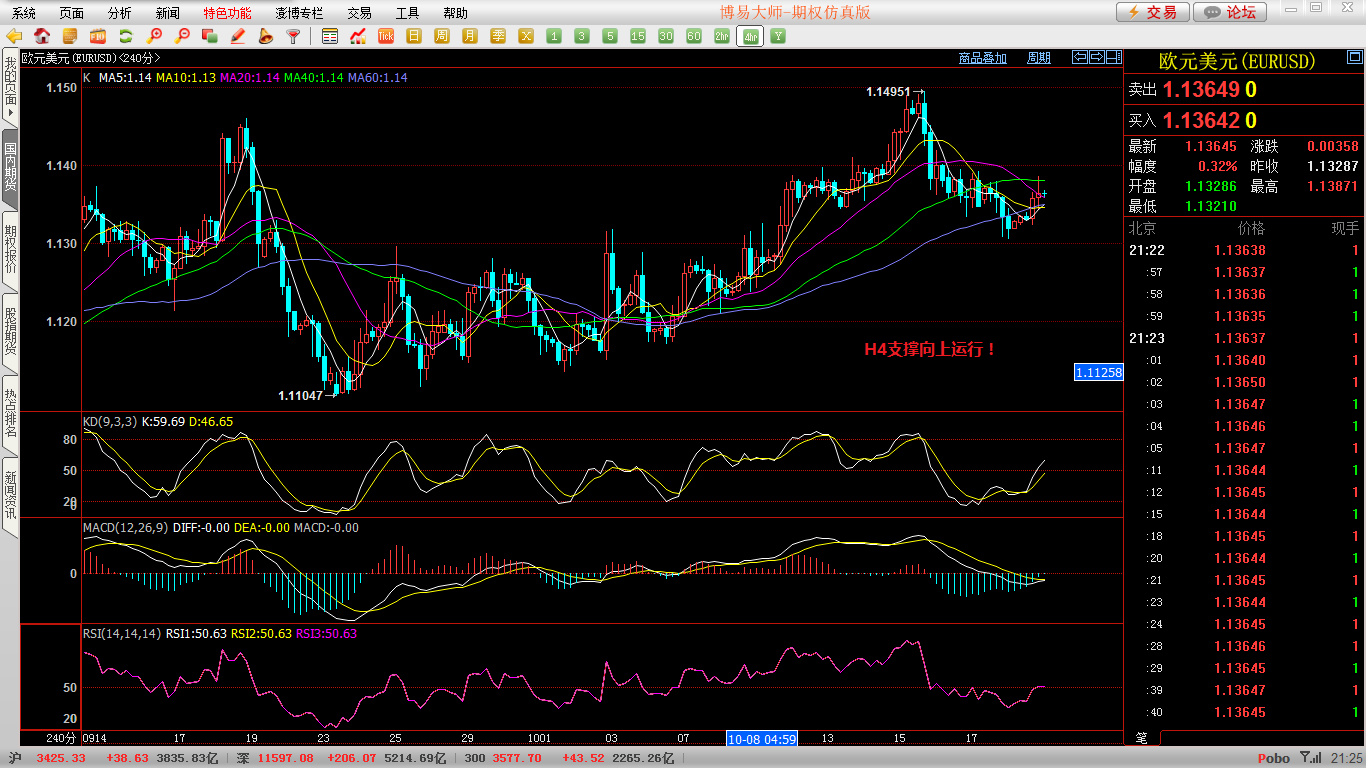
Task: Select the 30-minute period button
Action: pos(666,36)
